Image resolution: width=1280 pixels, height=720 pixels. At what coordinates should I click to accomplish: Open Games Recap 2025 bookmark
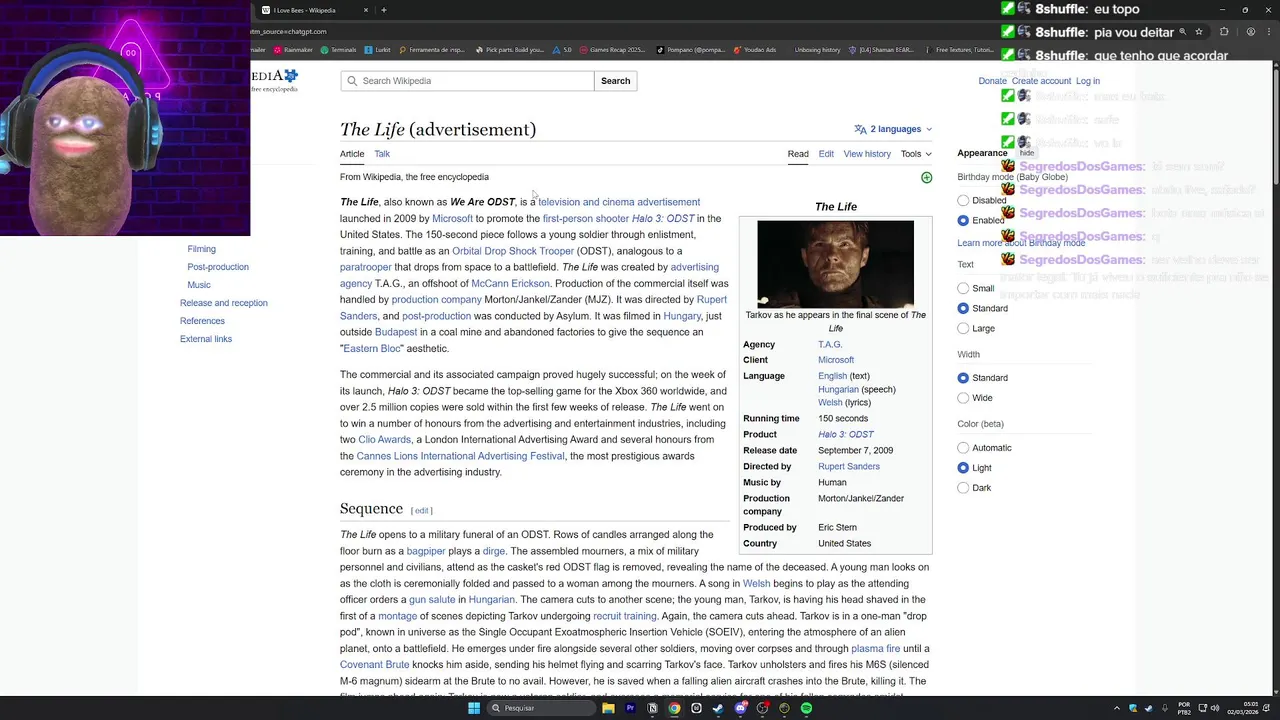coord(612,49)
